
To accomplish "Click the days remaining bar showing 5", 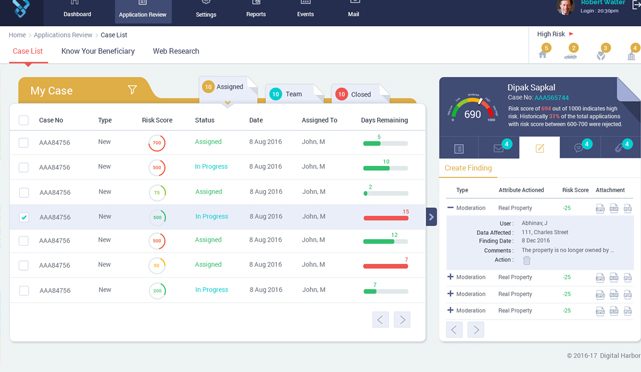I will (x=385, y=143).
